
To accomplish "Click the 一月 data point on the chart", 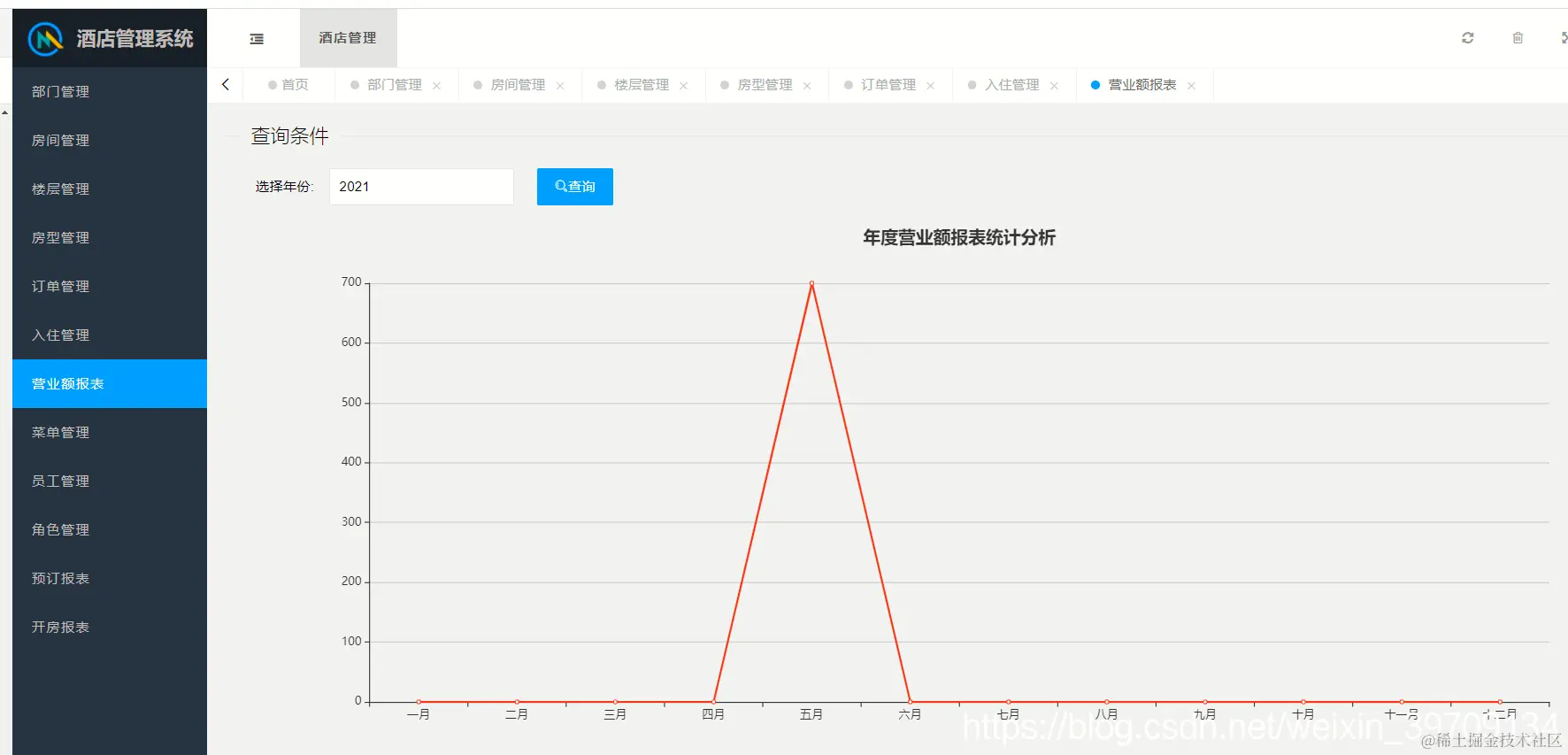I will (419, 702).
